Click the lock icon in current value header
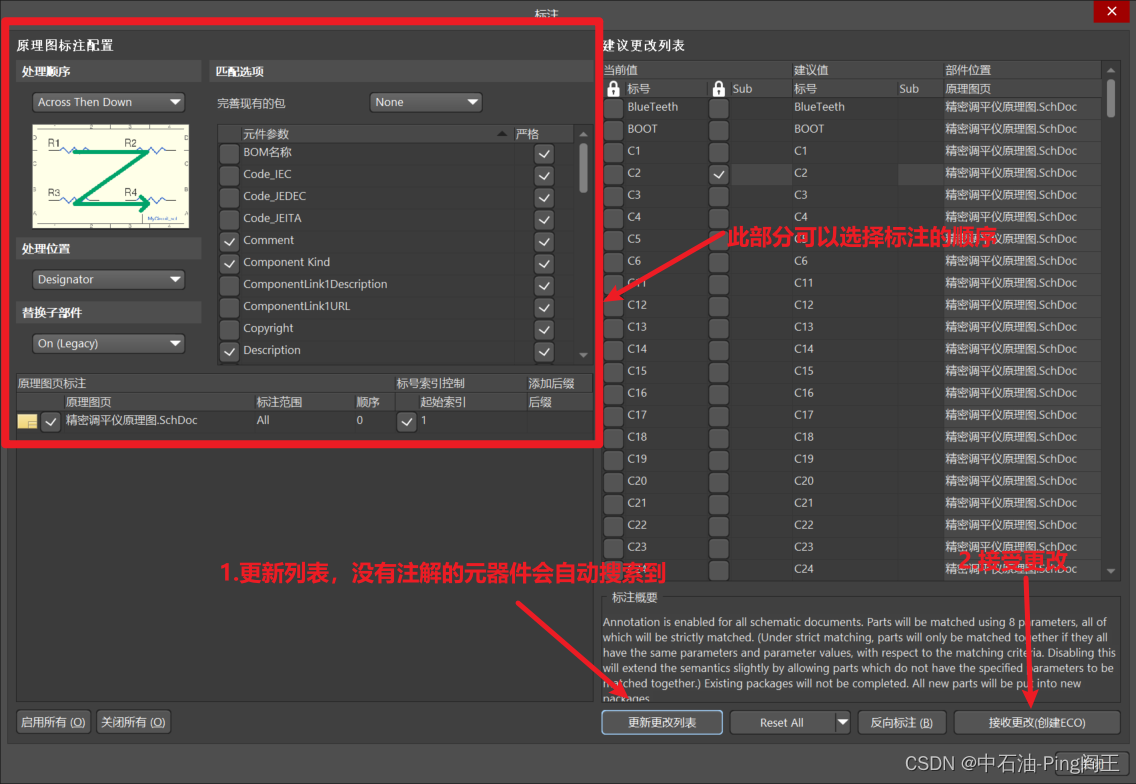 613,88
